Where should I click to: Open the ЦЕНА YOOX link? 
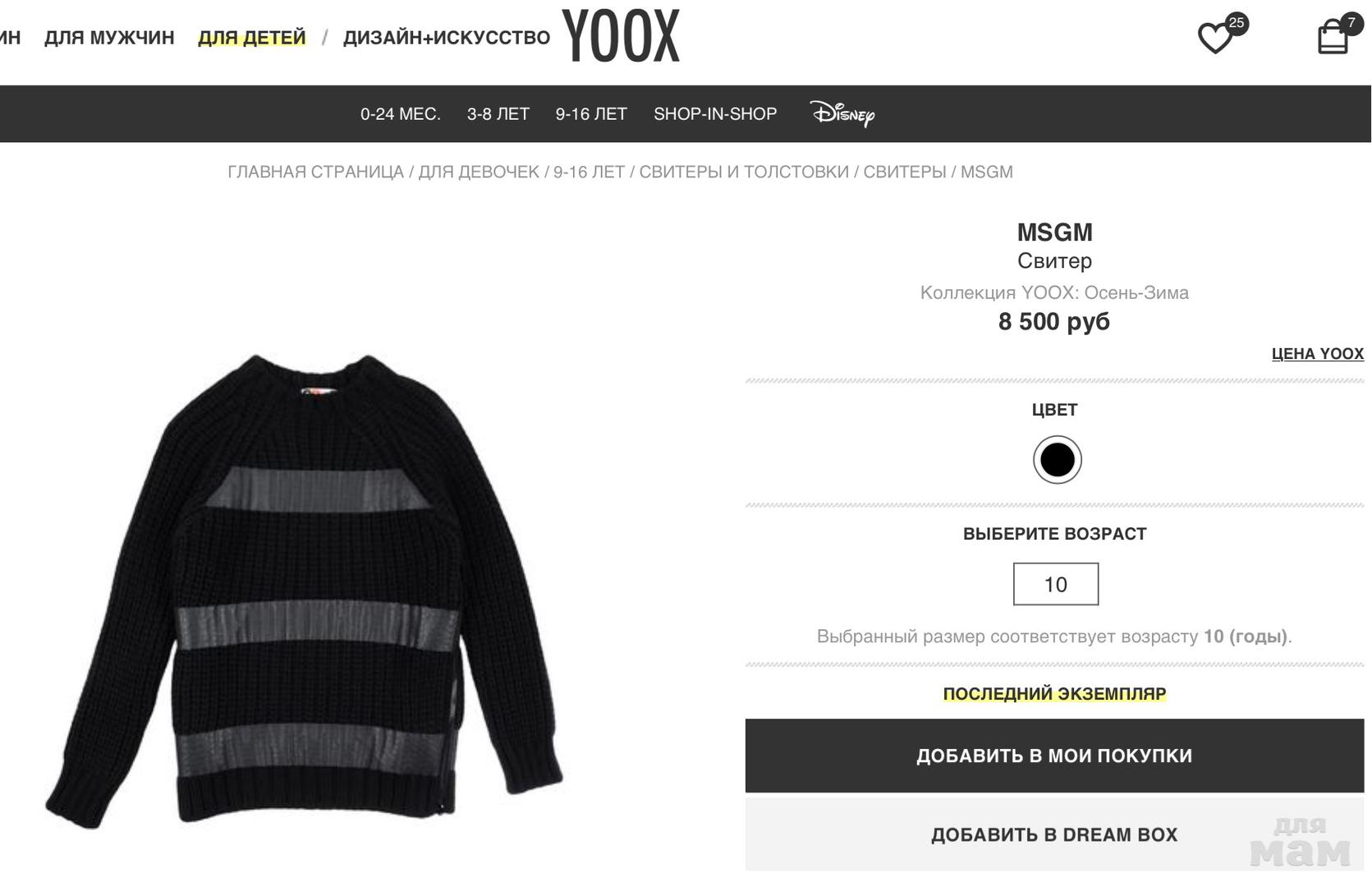coord(1317,354)
